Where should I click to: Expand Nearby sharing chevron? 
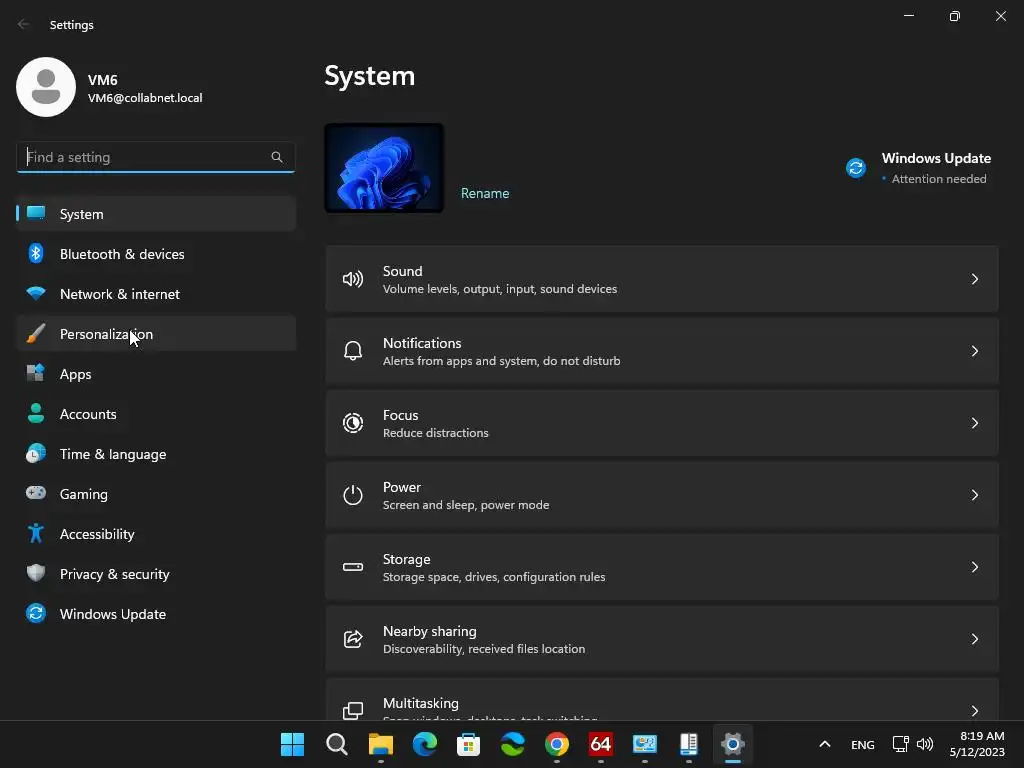974,639
